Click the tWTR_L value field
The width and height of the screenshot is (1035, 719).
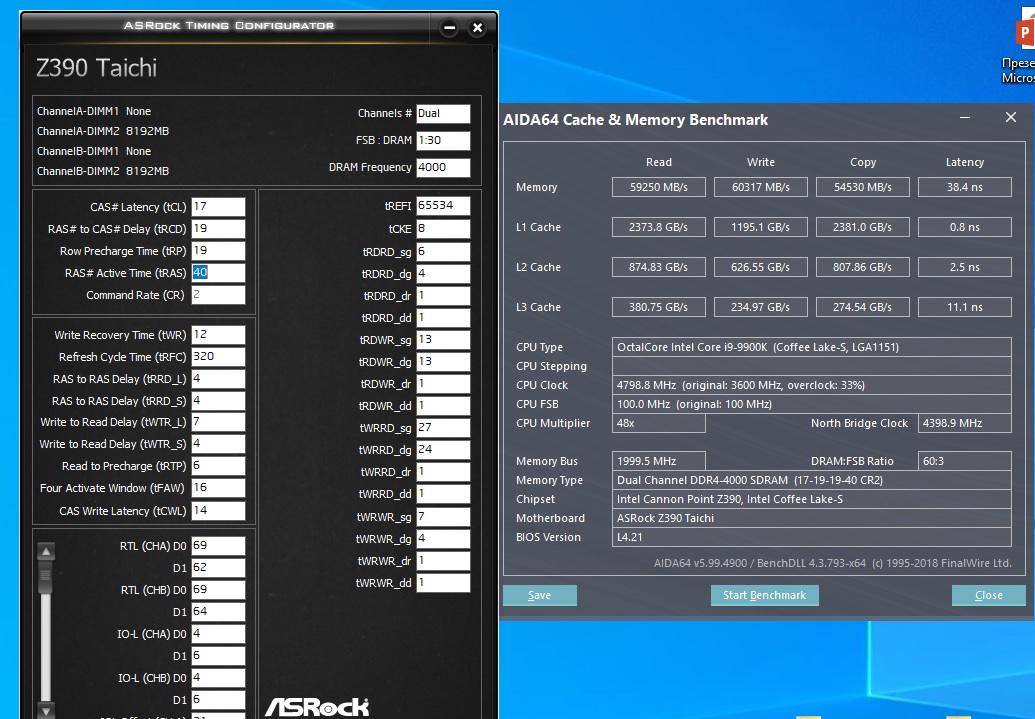218,422
